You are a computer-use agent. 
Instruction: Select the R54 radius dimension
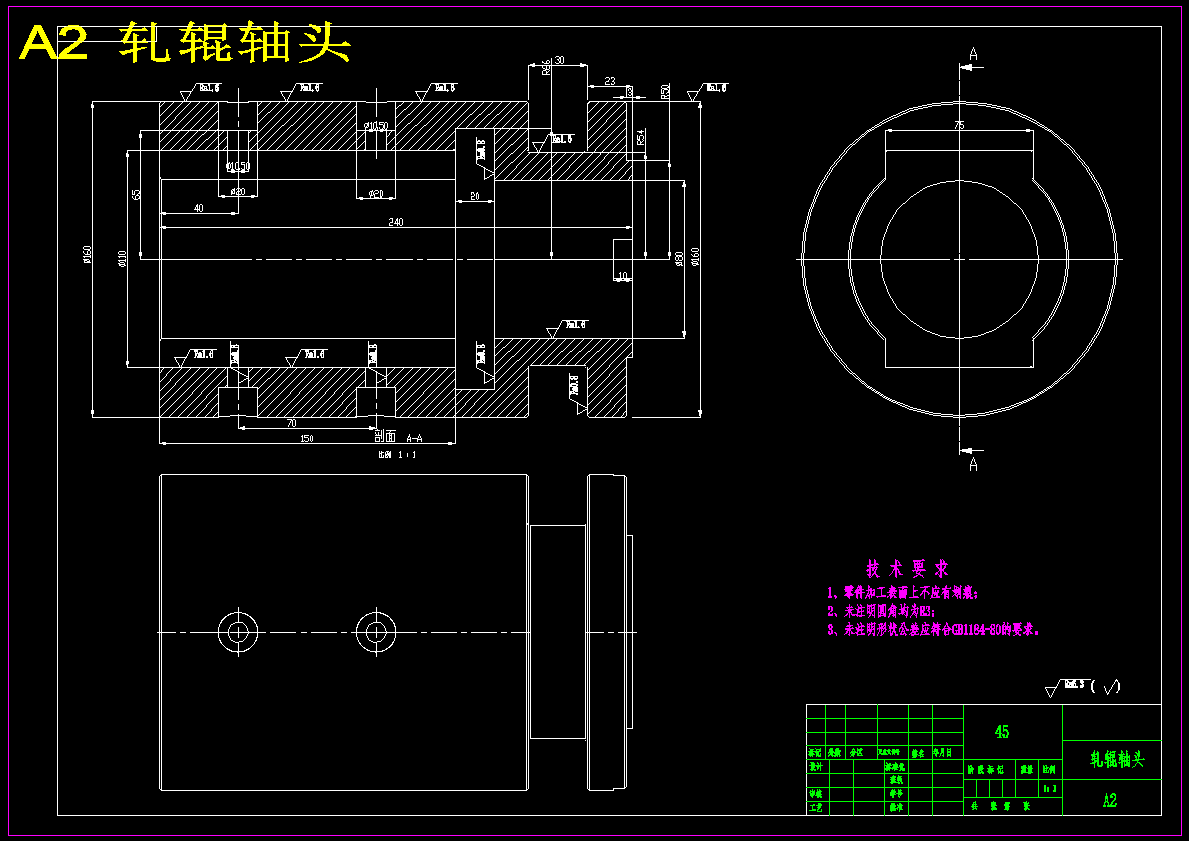[x=641, y=137]
